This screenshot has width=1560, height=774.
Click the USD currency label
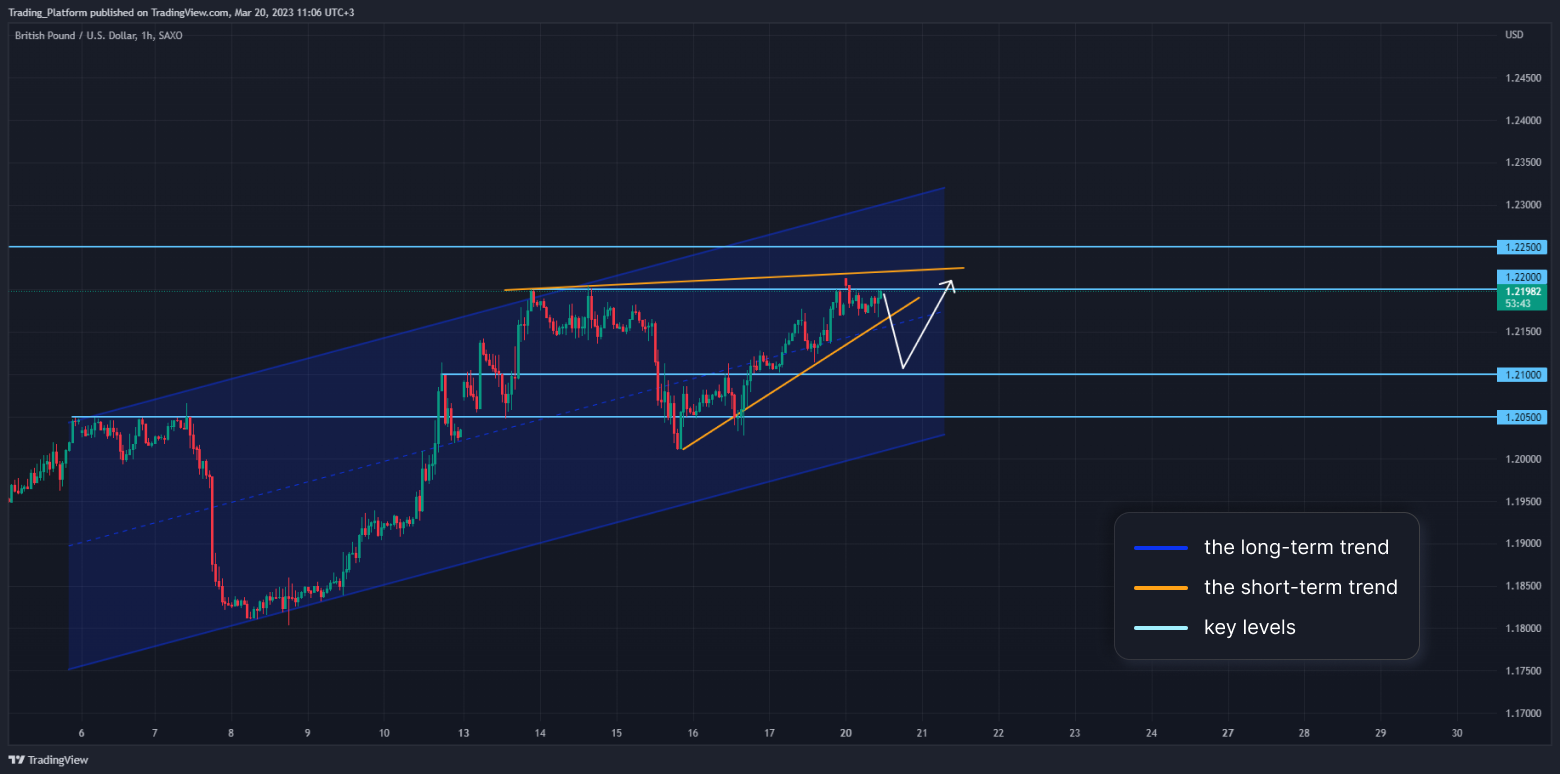1514,36
